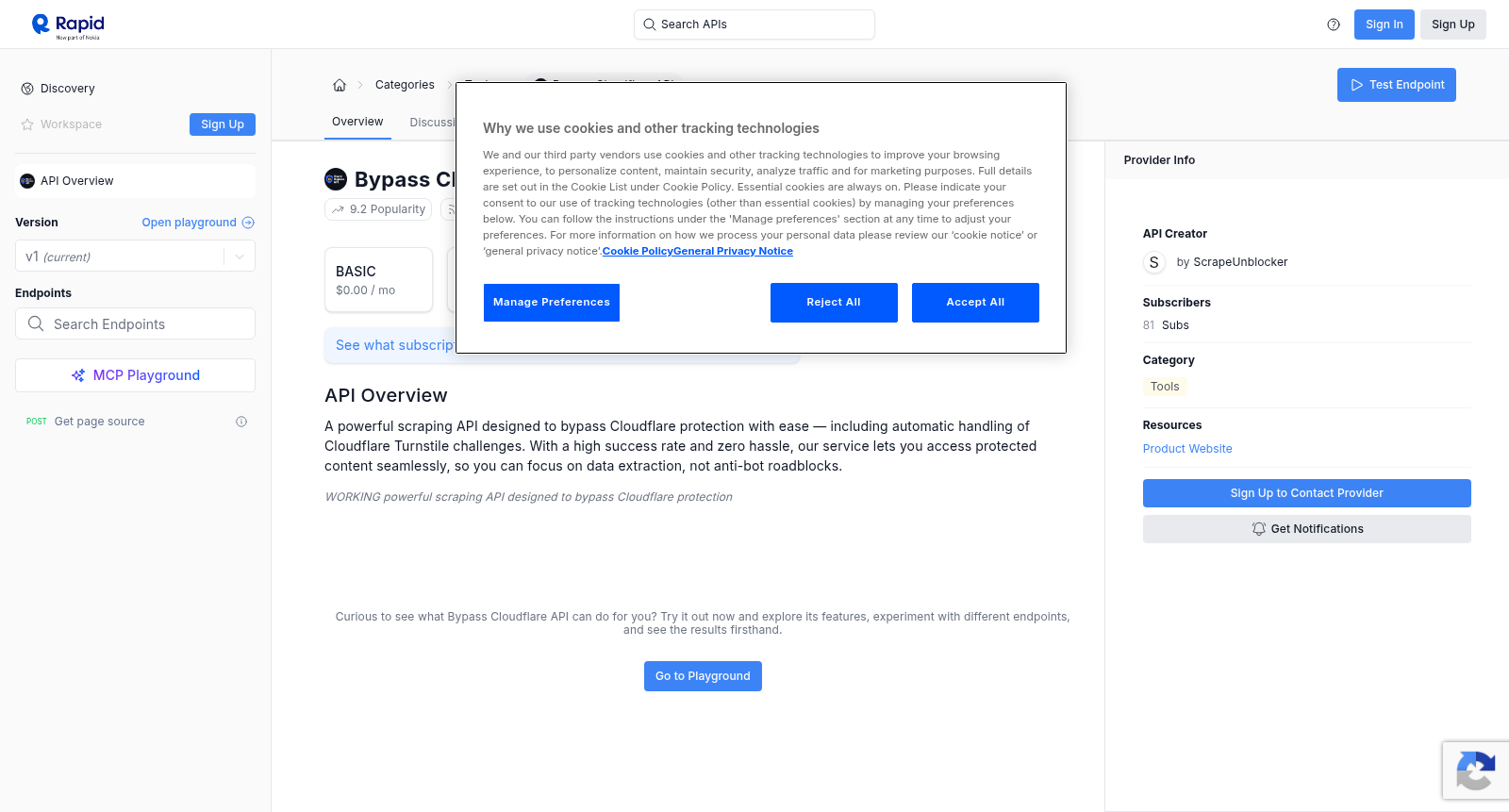This screenshot has height=812, width=1509.
Task: Go to home breadcrumb icon
Action: click(340, 85)
